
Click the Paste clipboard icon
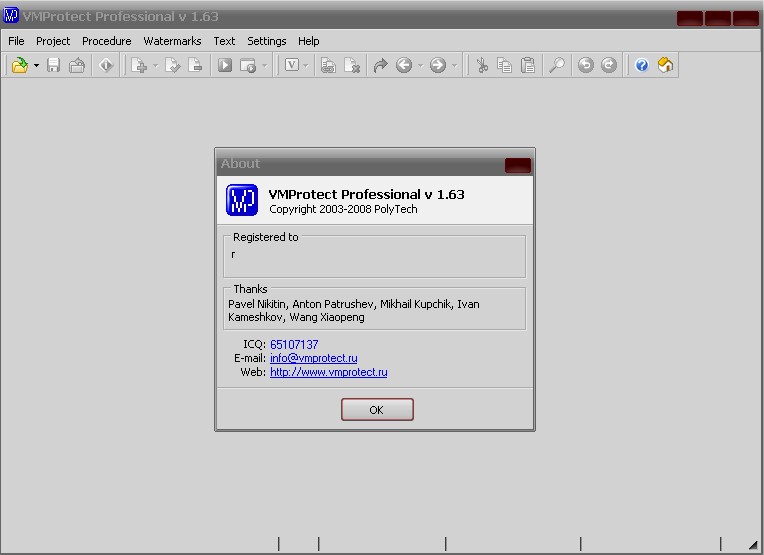click(528, 65)
